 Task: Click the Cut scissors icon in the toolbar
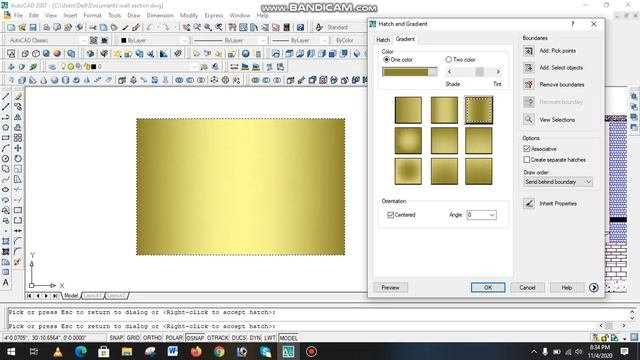(93, 27)
